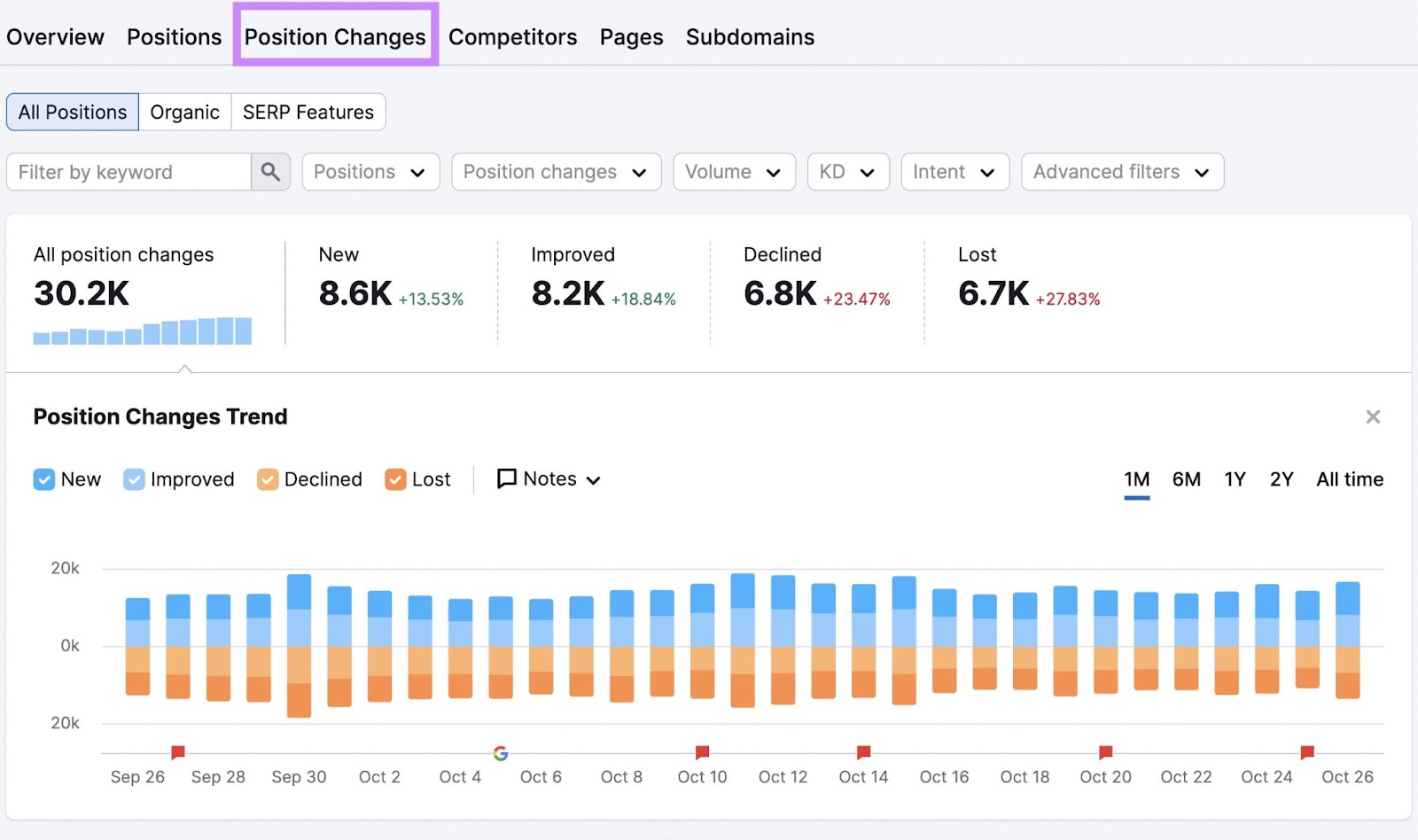Expand the Advanced filters dropdown
This screenshot has width=1418, height=840.
1121,171
